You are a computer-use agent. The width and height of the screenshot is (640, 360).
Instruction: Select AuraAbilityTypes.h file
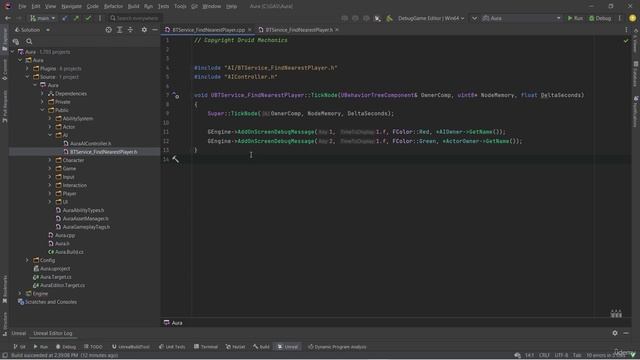pyautogui.click(x=83, y=210)
